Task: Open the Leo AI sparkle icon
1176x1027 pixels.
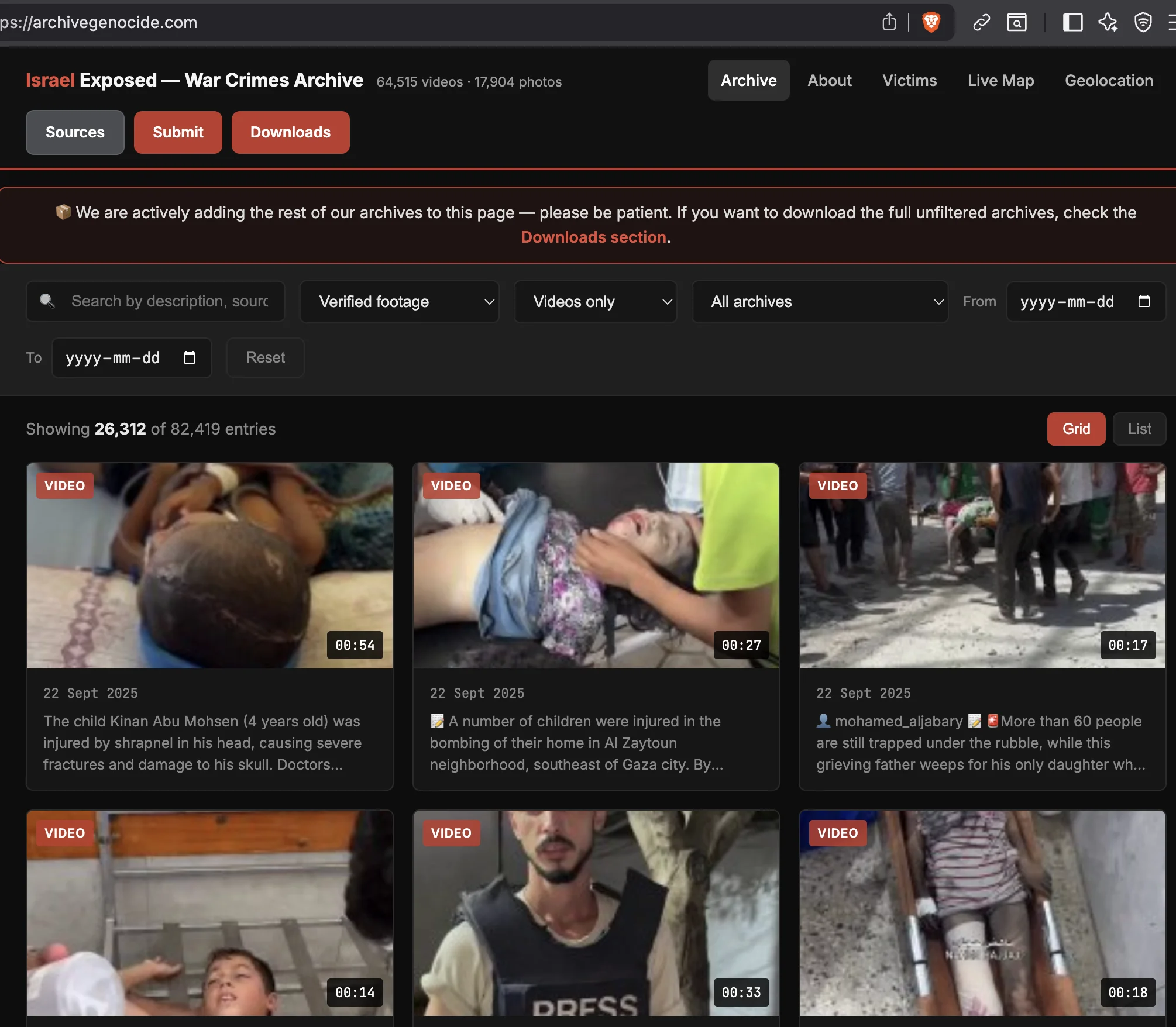Action: (x=1108, y=22)
